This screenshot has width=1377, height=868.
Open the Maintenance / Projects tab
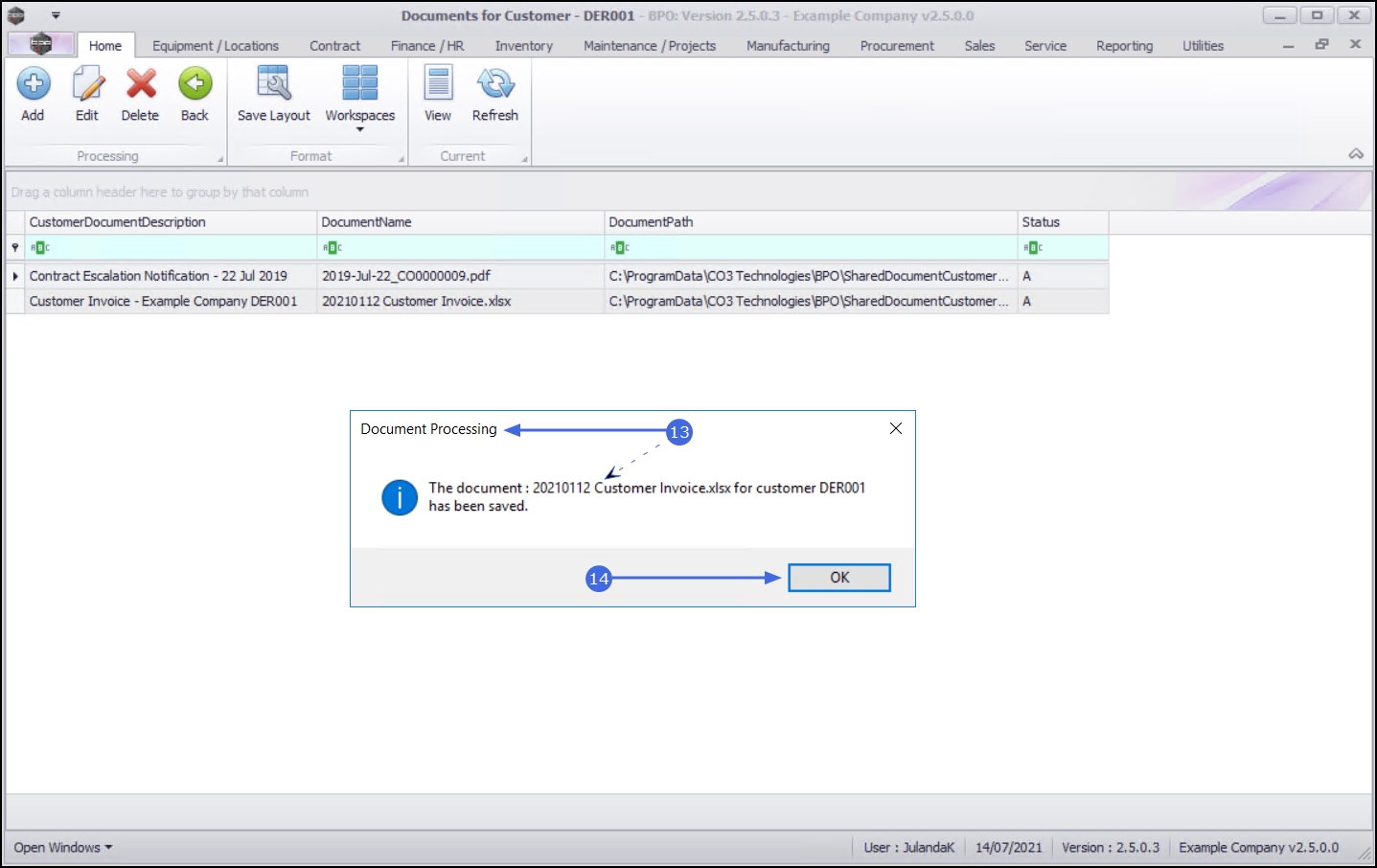(x=650, y=45)
